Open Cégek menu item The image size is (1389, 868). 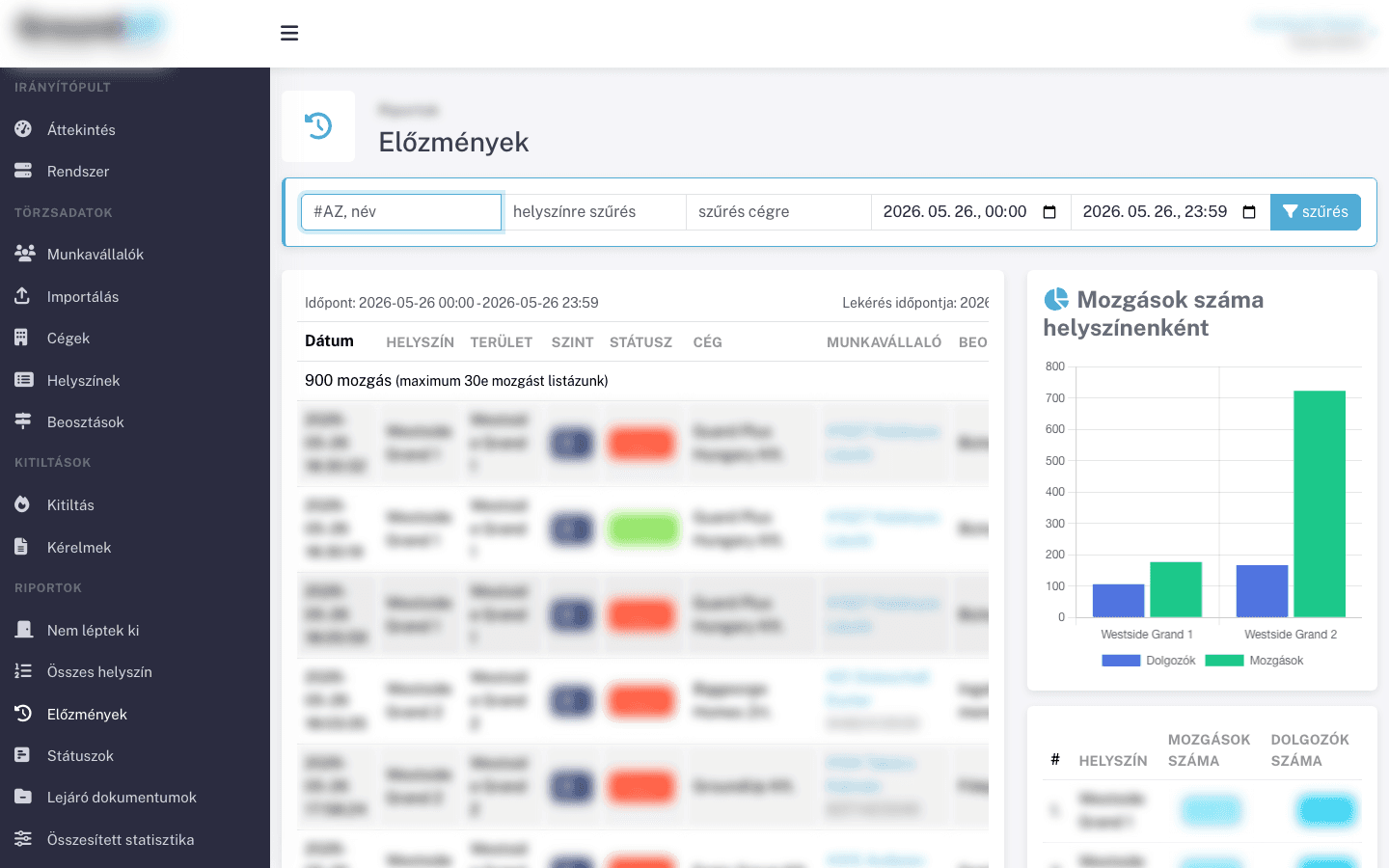(x=68, y=338)
